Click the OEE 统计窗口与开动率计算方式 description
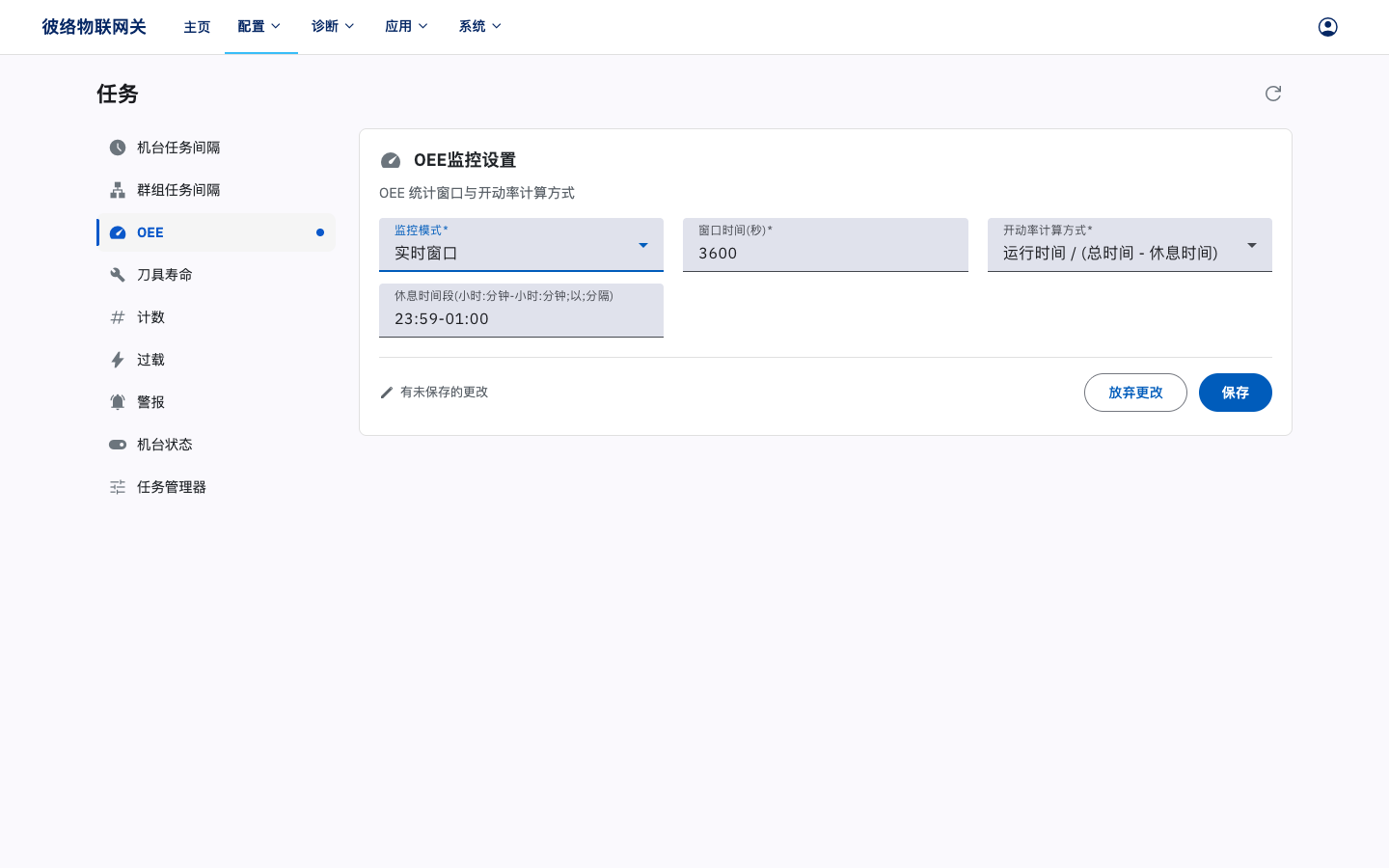The height and width of the screenshot is (868, 1389). [477, 193]
